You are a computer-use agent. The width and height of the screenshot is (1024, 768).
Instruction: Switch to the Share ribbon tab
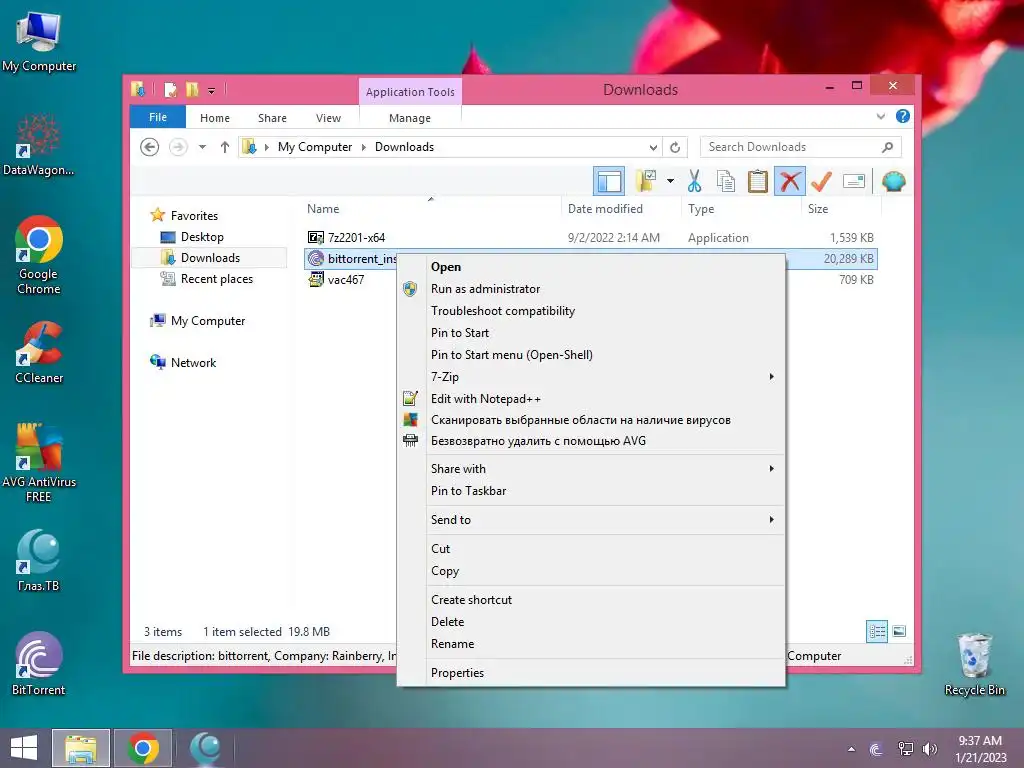[x=272, y=118]
